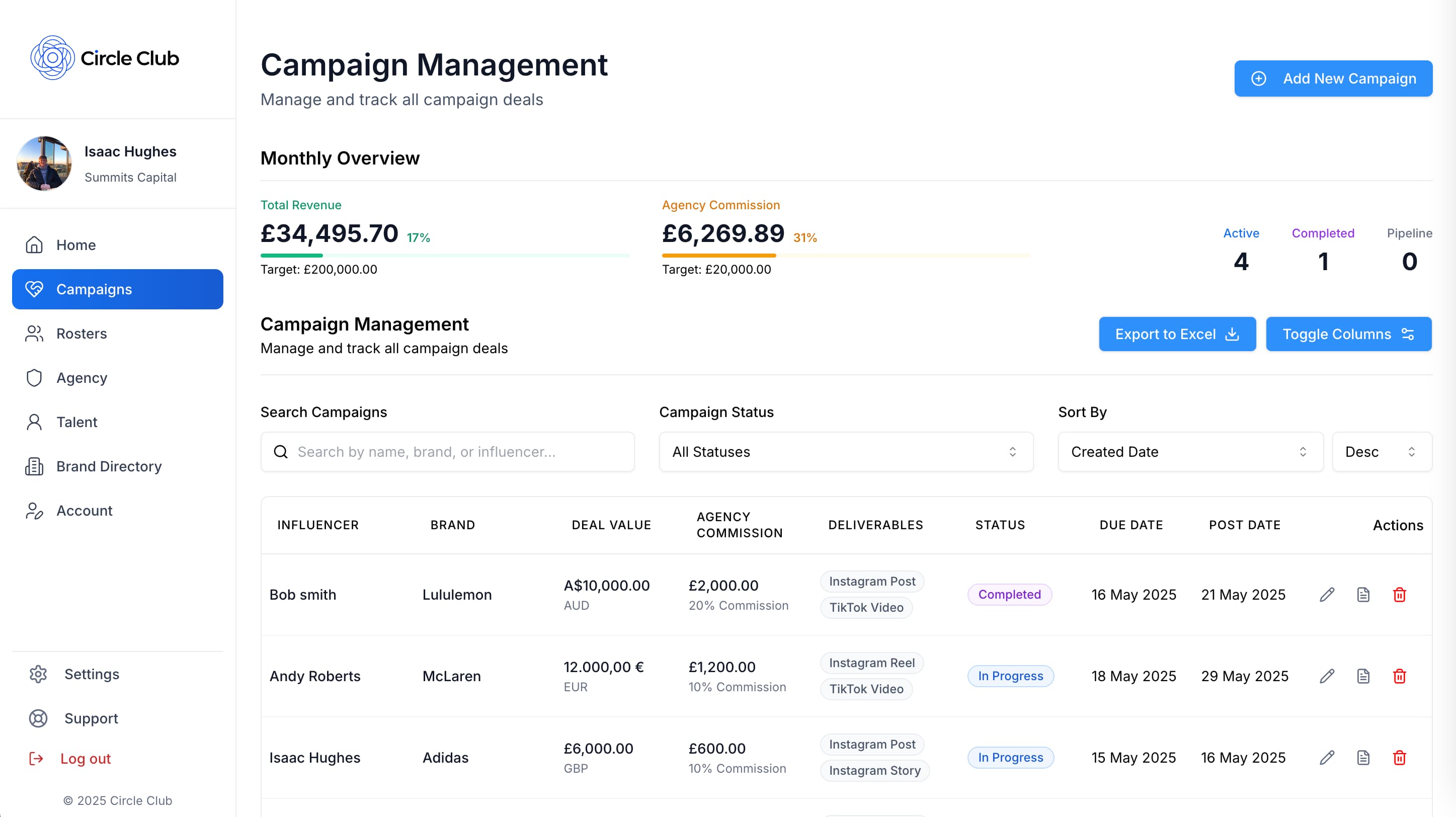Navigate to the Talent section
Image resolution: width=1456 pixels, height=817 pixels.
(x=77, y=422)
